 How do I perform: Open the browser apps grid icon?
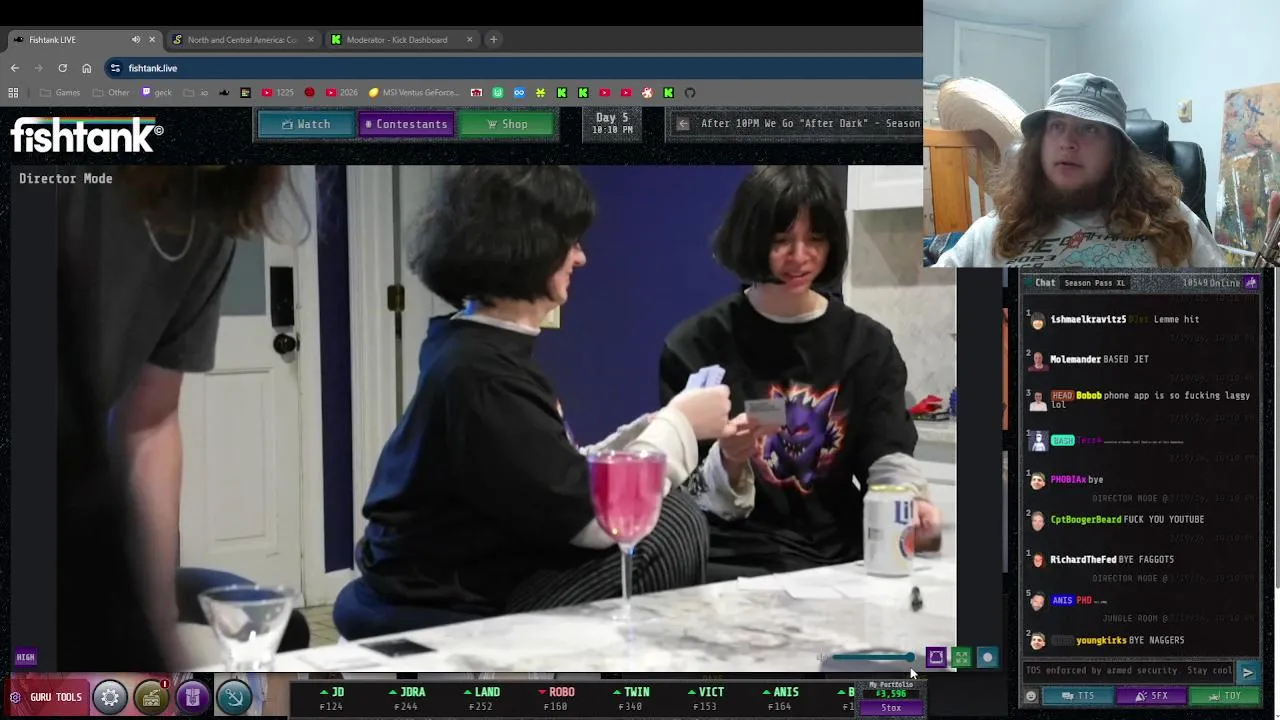pyautogui.click(x=13, y=93)
